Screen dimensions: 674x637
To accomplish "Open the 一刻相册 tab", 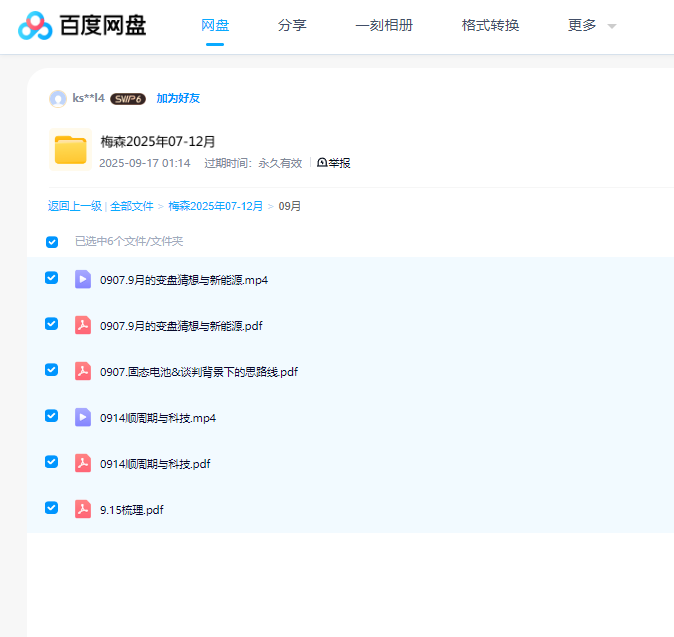I will pyautogui.click(x=384, y=25).
